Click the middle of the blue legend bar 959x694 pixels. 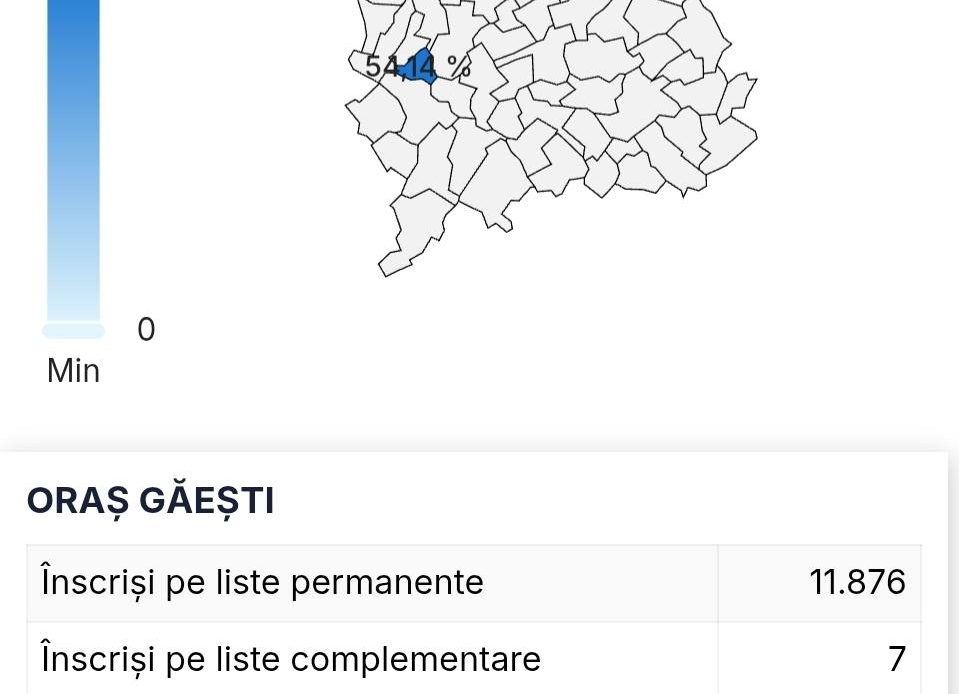click(73, 160)
